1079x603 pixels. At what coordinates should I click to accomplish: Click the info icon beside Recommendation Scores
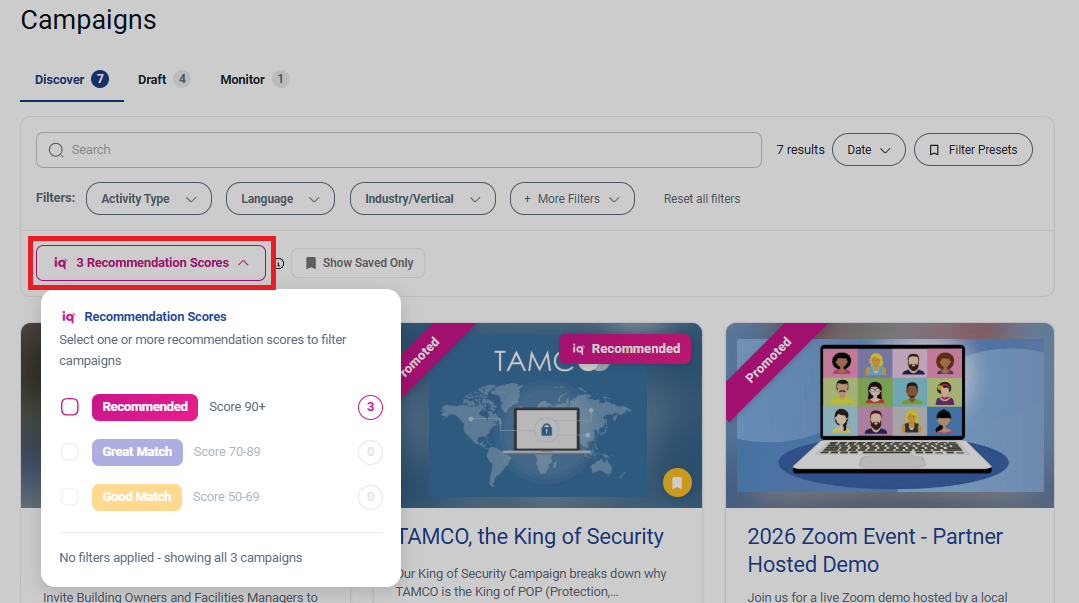(x=279, y=264)
